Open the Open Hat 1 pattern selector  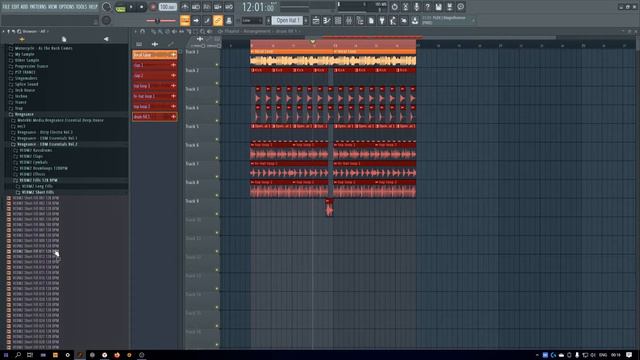click(x=287, y=20)
